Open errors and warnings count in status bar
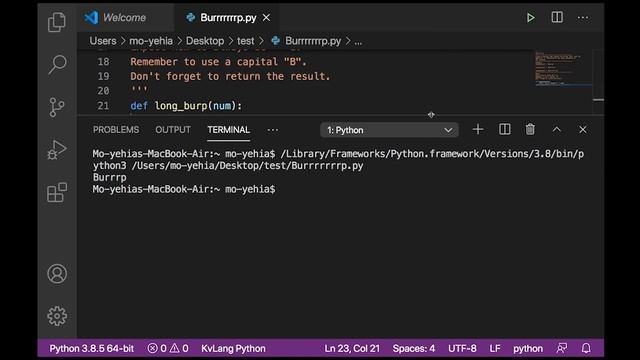Viewport: 640px width, 360px height. point(168,349)
